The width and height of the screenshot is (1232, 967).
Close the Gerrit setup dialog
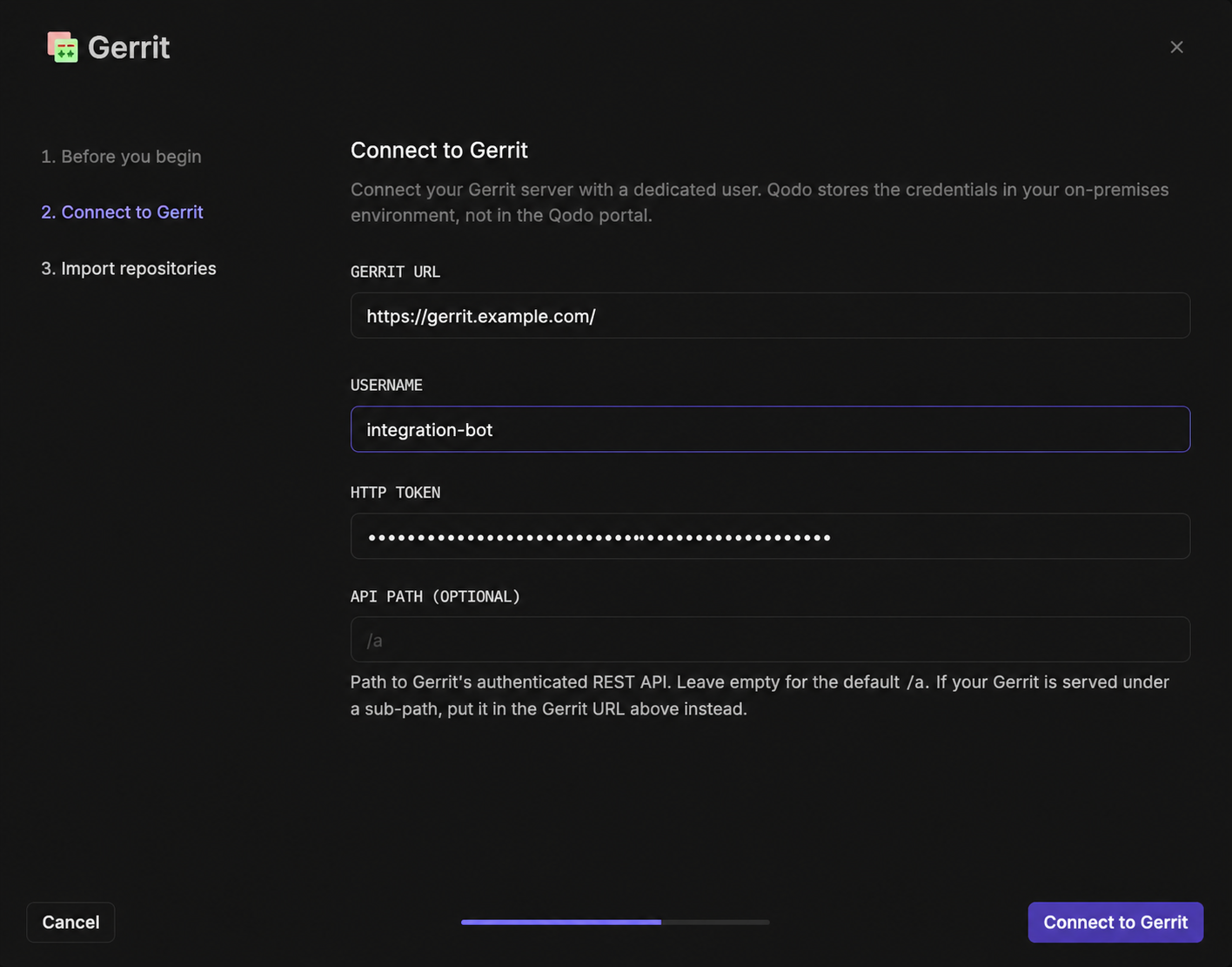tap(1176, 47)
